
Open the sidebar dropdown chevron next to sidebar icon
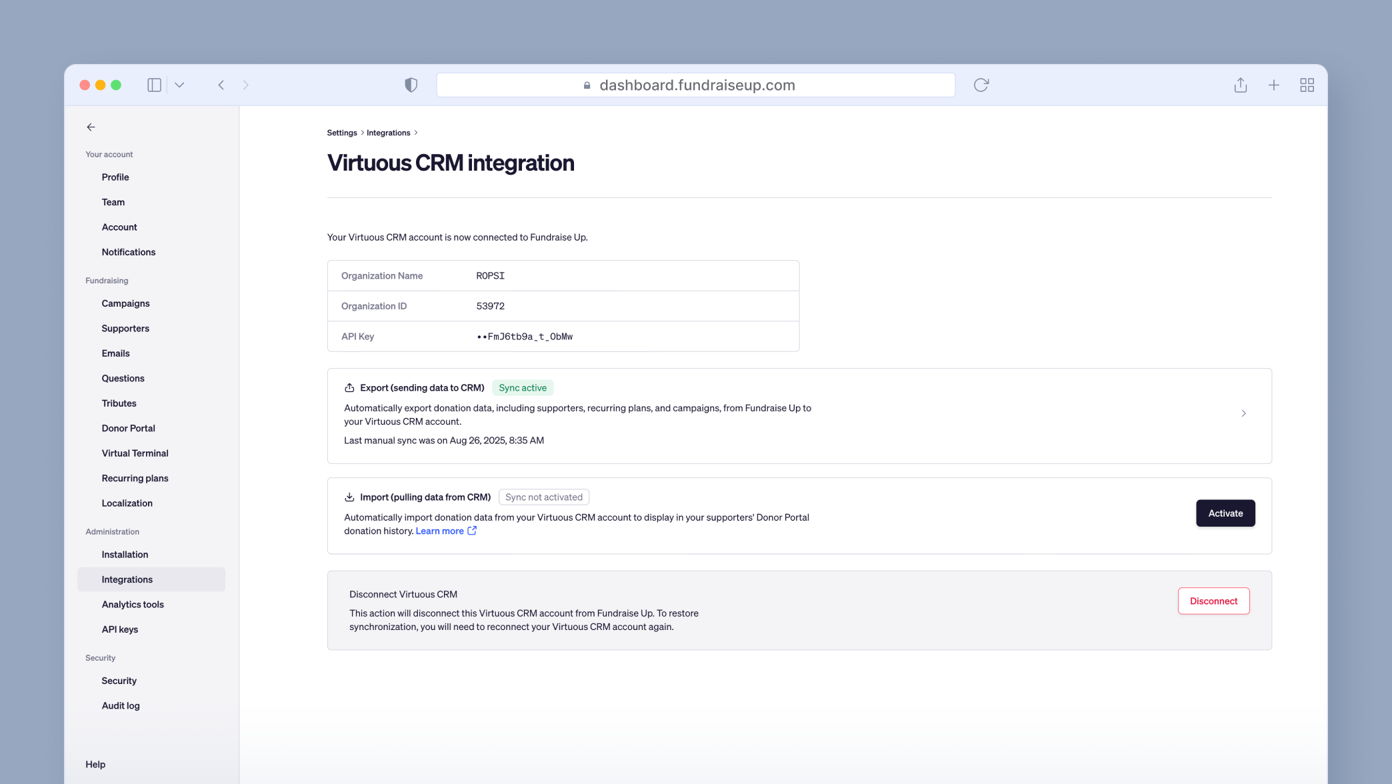pos(180,85)
